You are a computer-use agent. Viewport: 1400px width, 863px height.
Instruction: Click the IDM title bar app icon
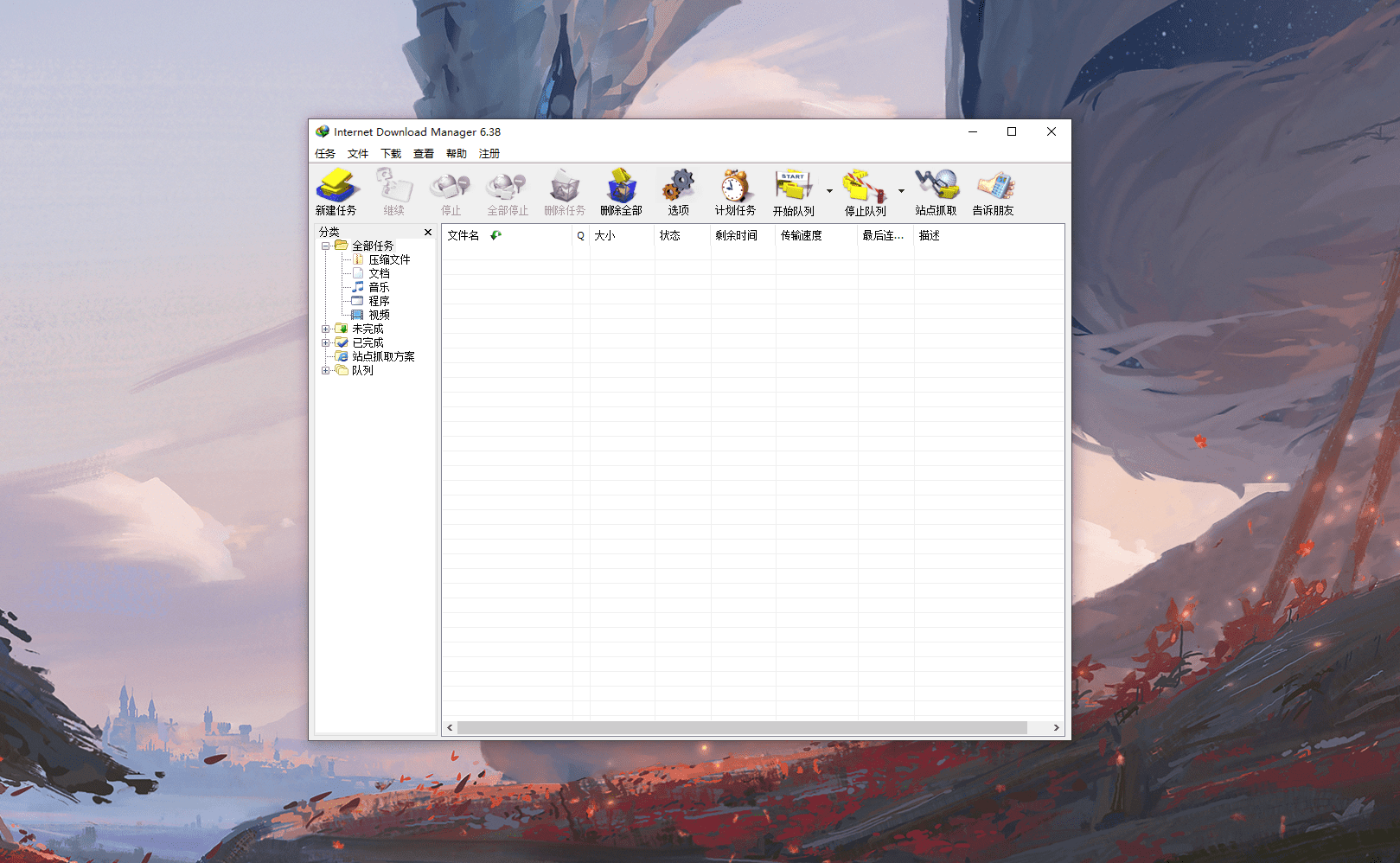(323, 131)
